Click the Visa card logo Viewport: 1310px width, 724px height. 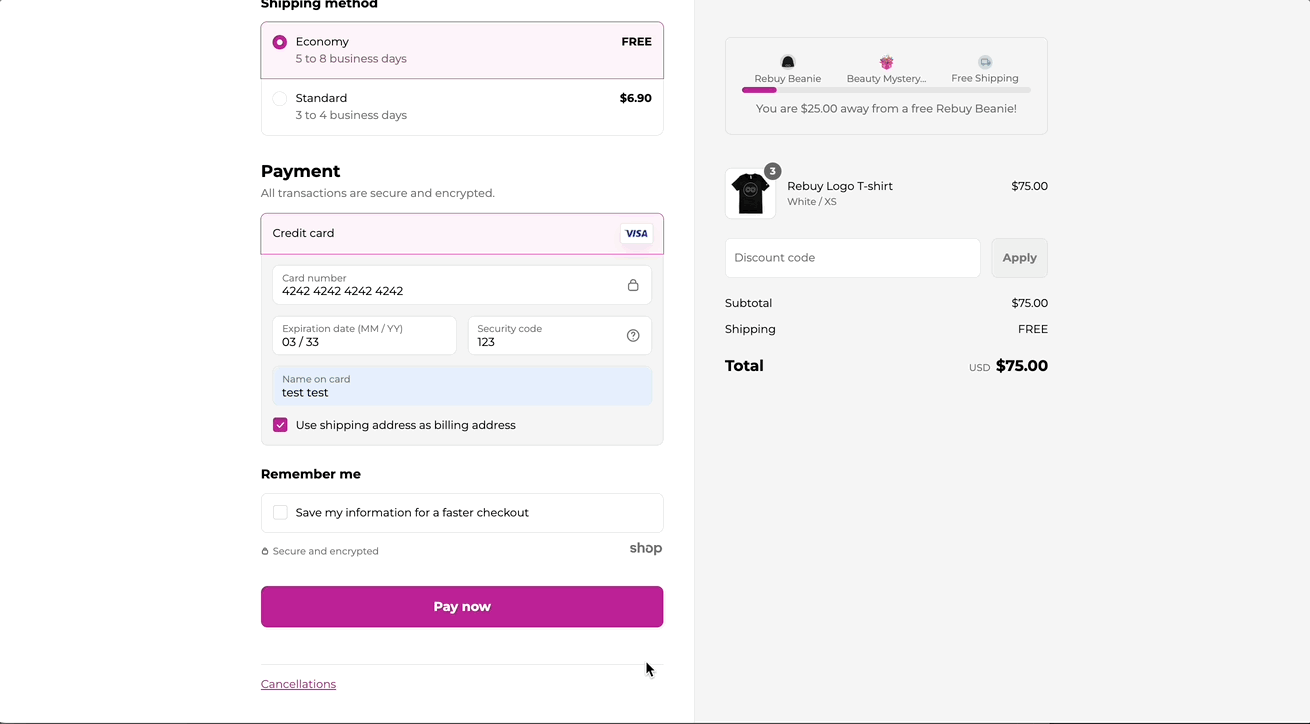click(x=636, y=233)
